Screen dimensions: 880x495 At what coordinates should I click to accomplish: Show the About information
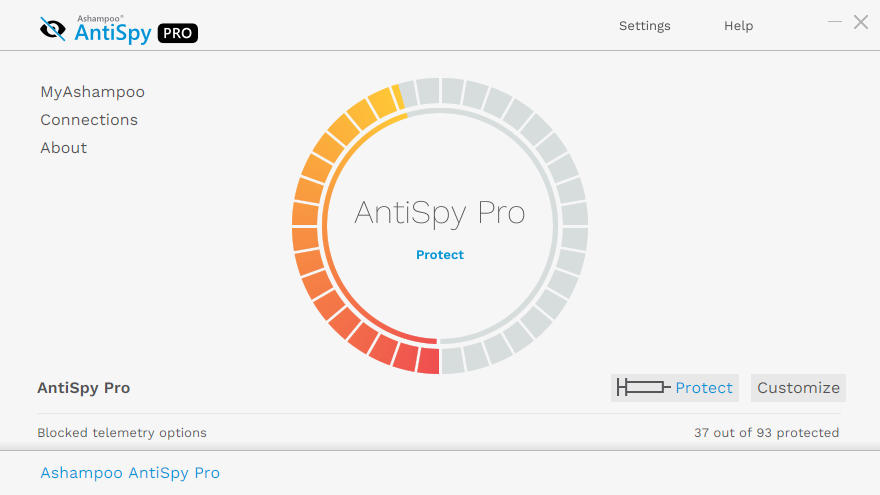63,148
